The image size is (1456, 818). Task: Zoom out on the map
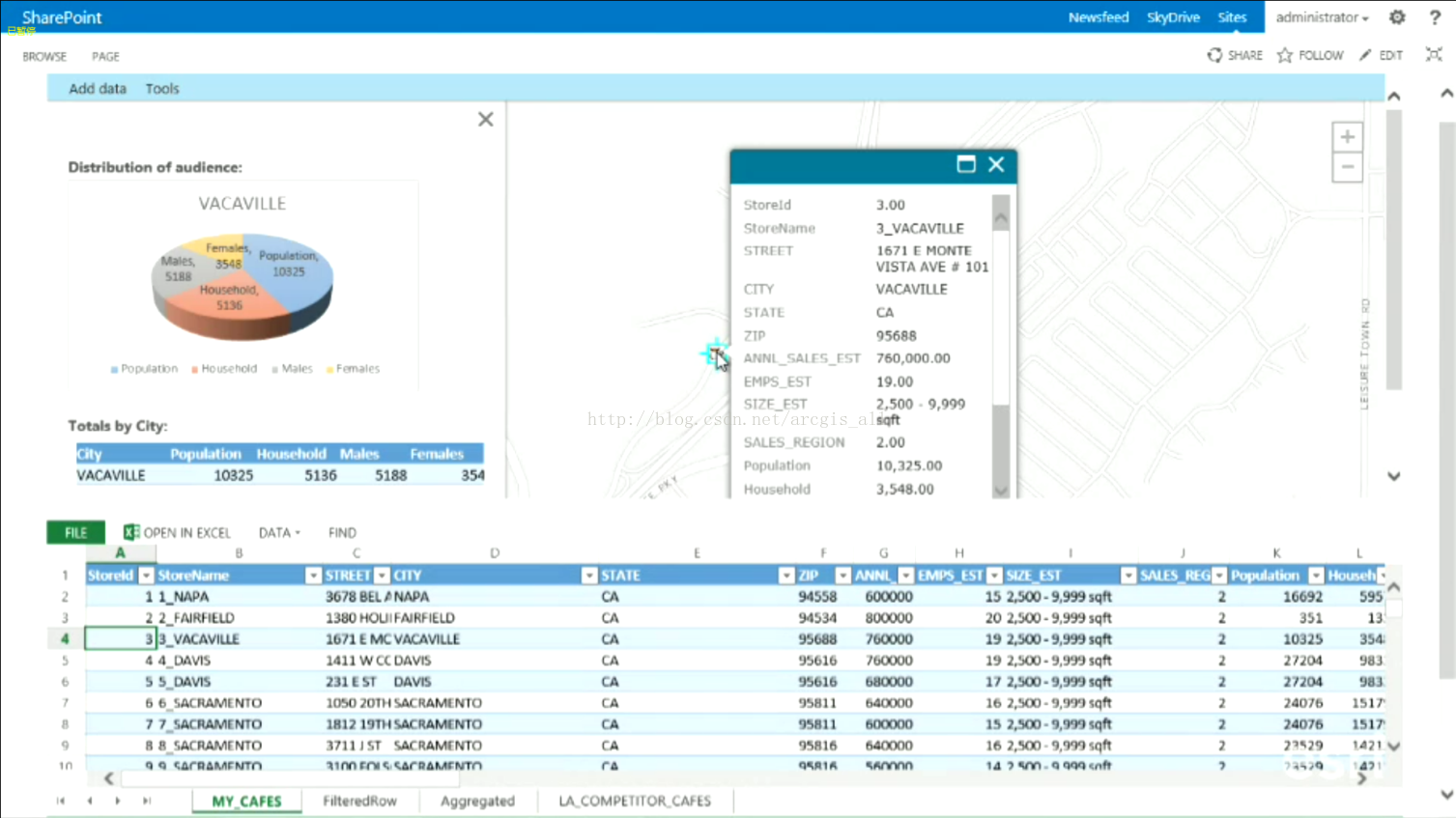point(1347,167)
